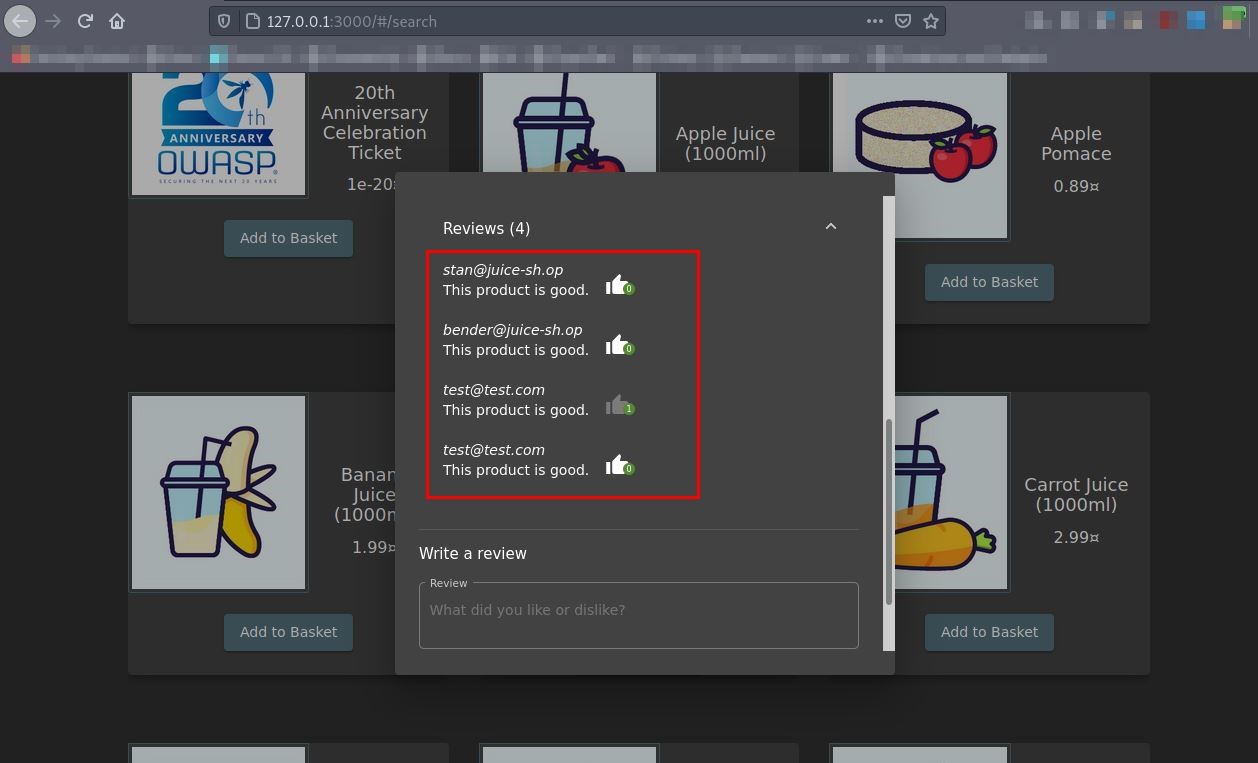This screenshot has width=1258, height=763.
Task: Reload the current page
Action: coord(85,21)
